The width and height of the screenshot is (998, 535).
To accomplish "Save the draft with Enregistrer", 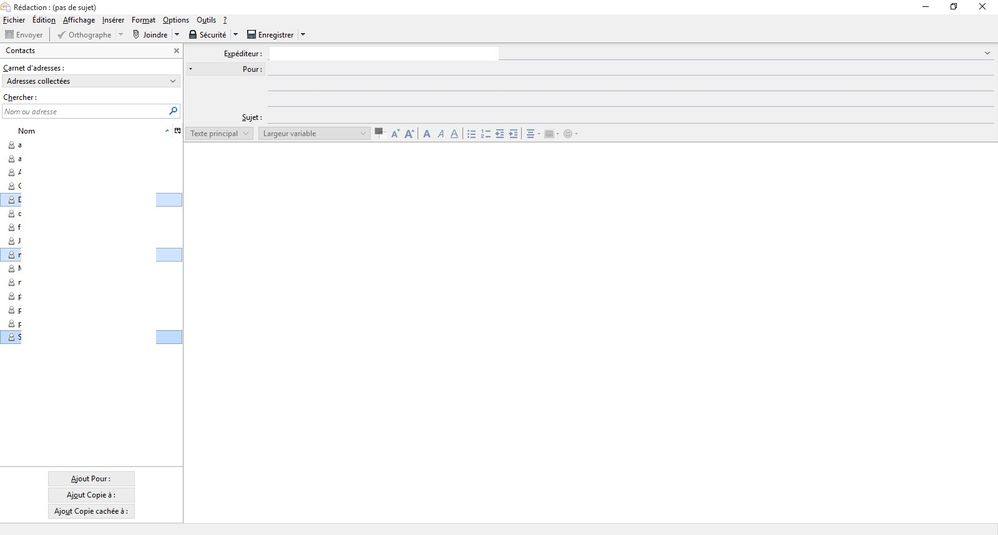I will (x=271, y=35).
